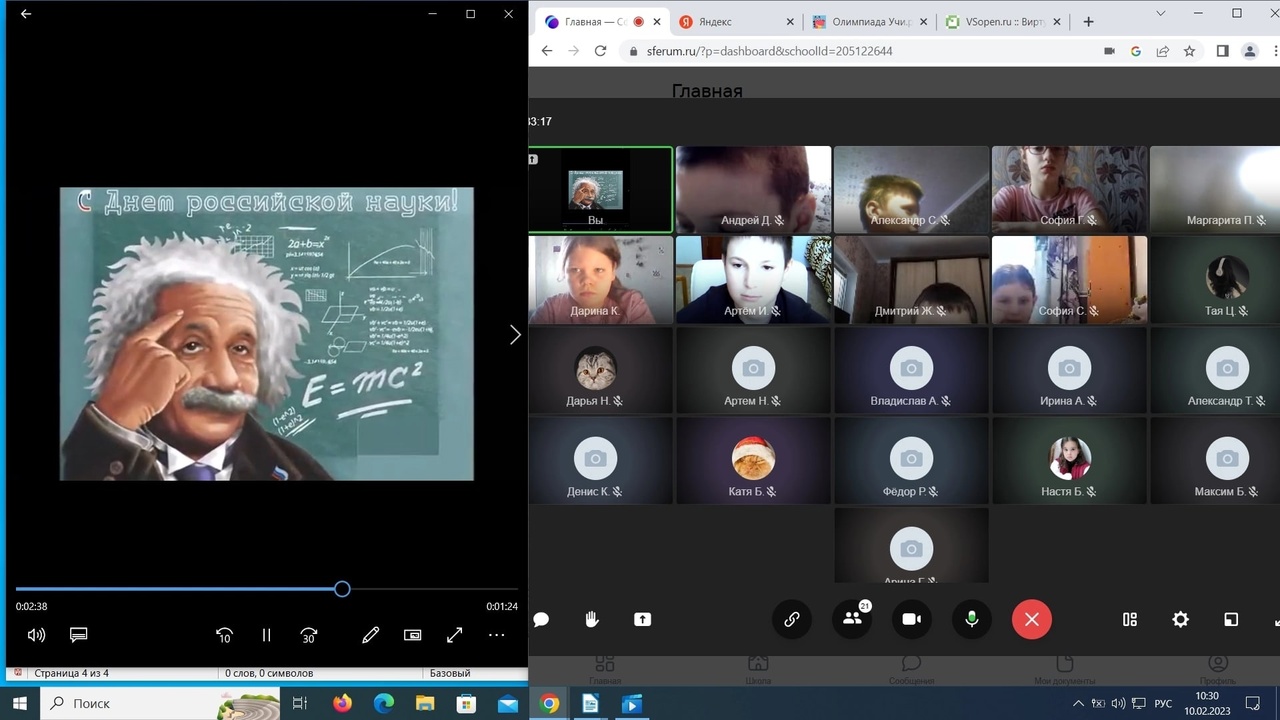The width and height of the screenshot is (1280, 720).
Task: Open the call settings gear
Action: point(1181,619)
